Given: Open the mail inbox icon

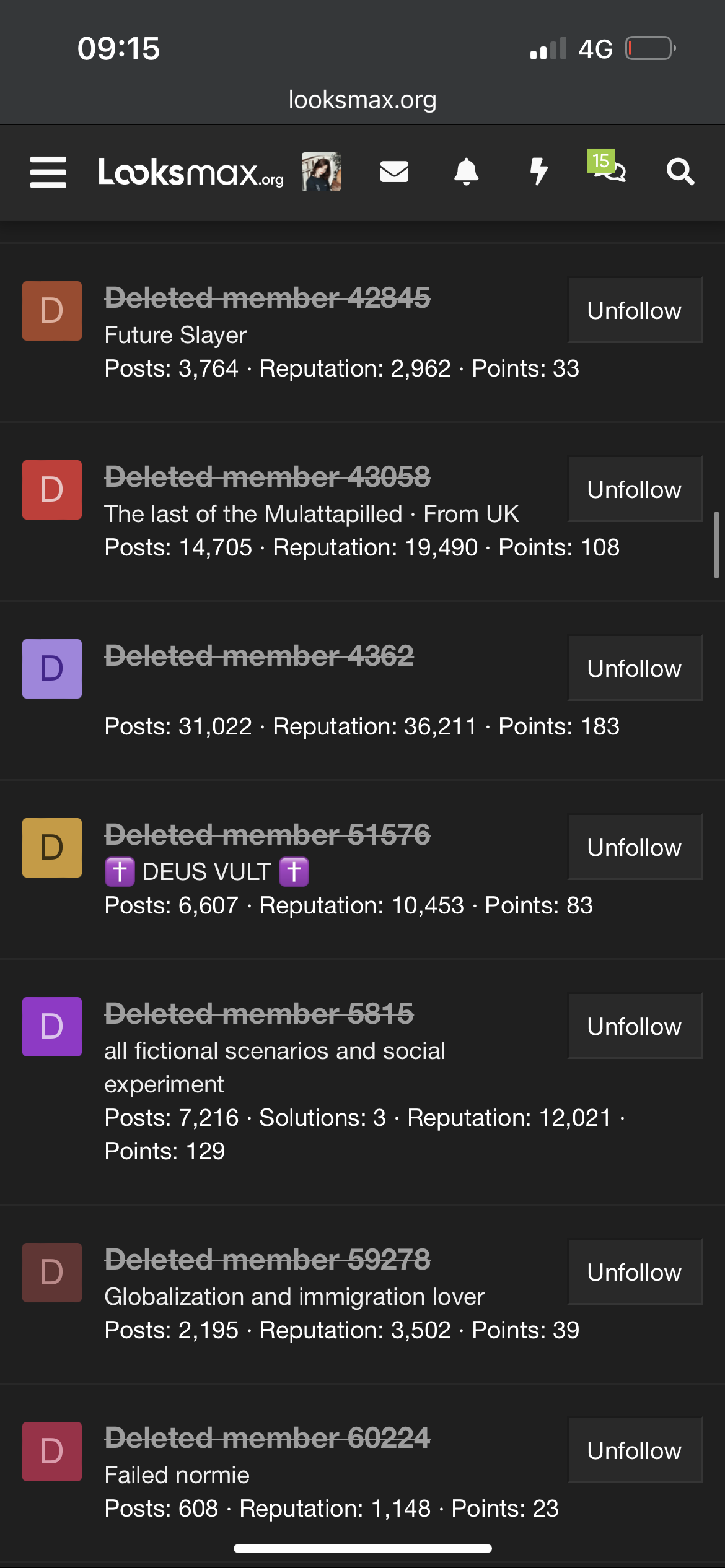Looking at the screenshot, I should [395, 172].
